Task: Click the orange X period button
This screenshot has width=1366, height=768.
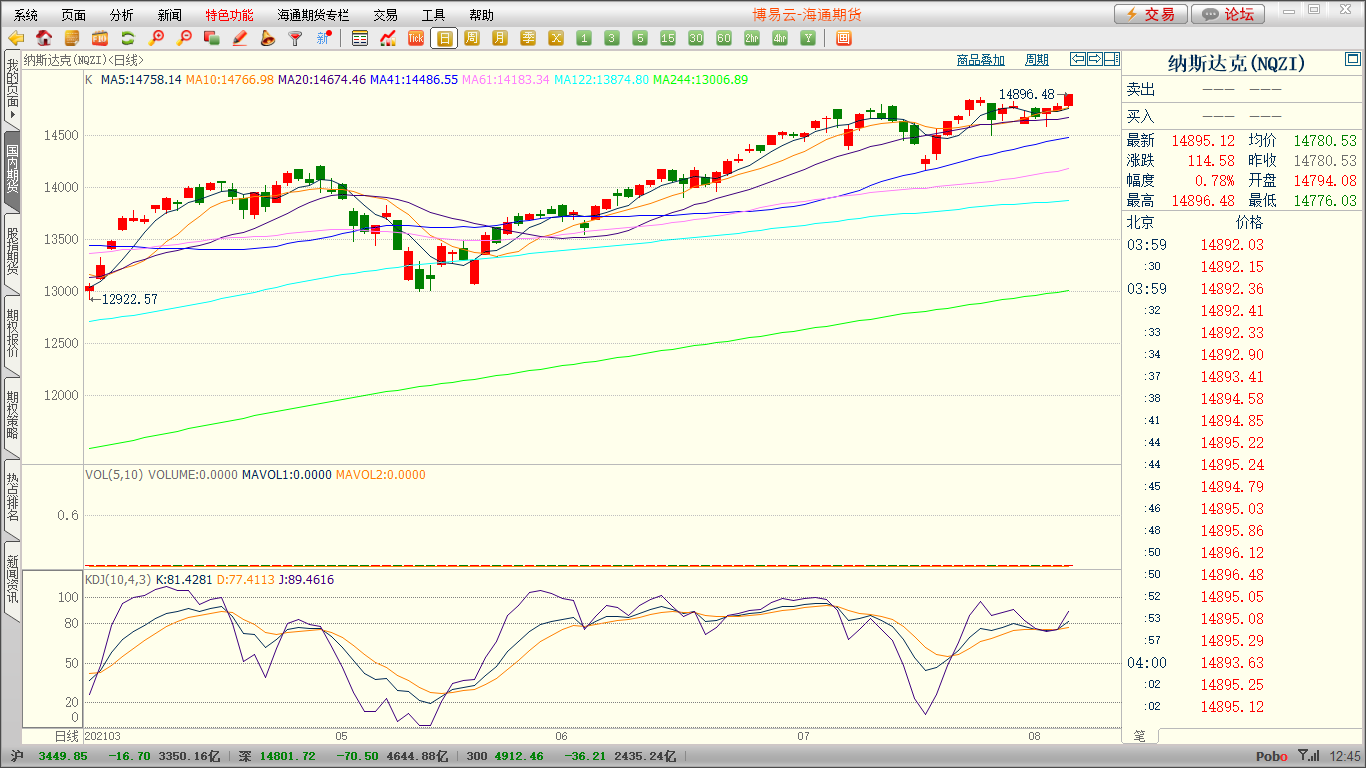Action: pos(556,38)
